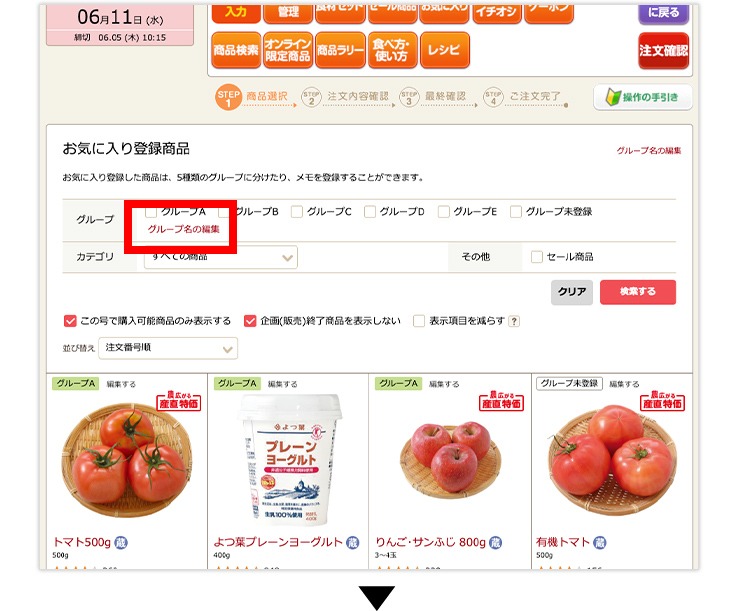Click the question mark help icon
The height and width of the screenshot is (611, 750).
[514, 321]
